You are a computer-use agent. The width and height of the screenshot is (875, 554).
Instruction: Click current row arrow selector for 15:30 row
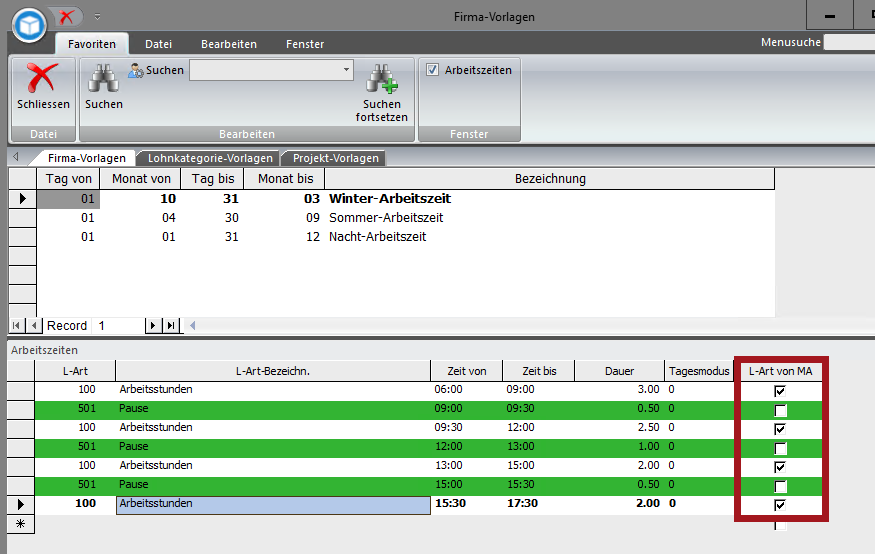click(x=21, y=504)
